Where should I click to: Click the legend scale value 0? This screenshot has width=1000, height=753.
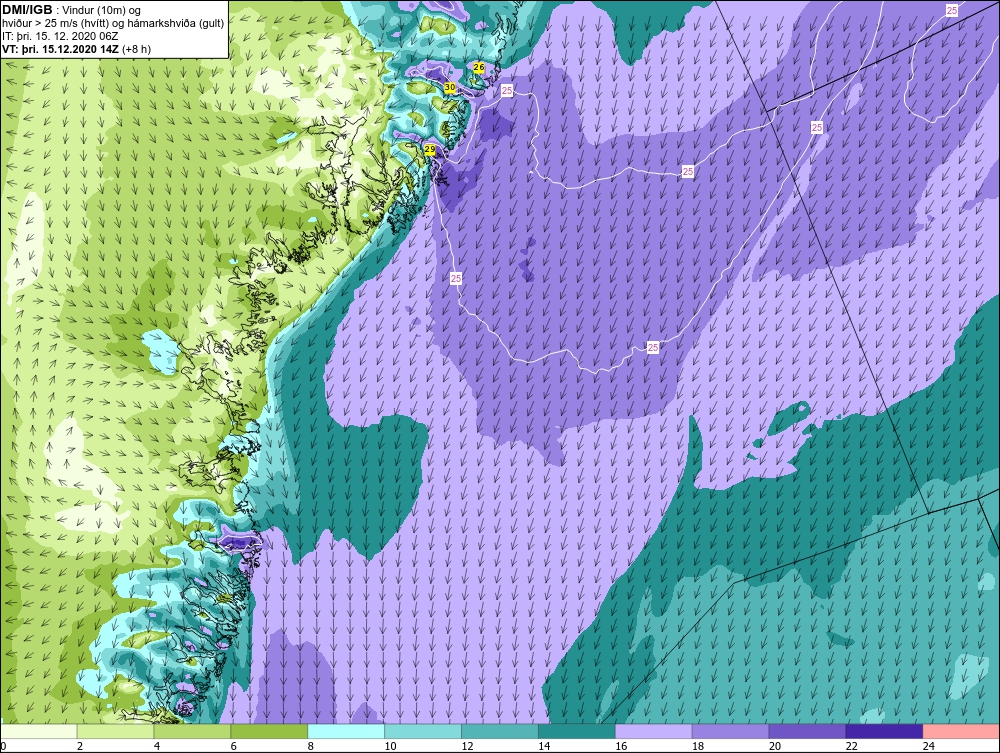pos(3,746)
